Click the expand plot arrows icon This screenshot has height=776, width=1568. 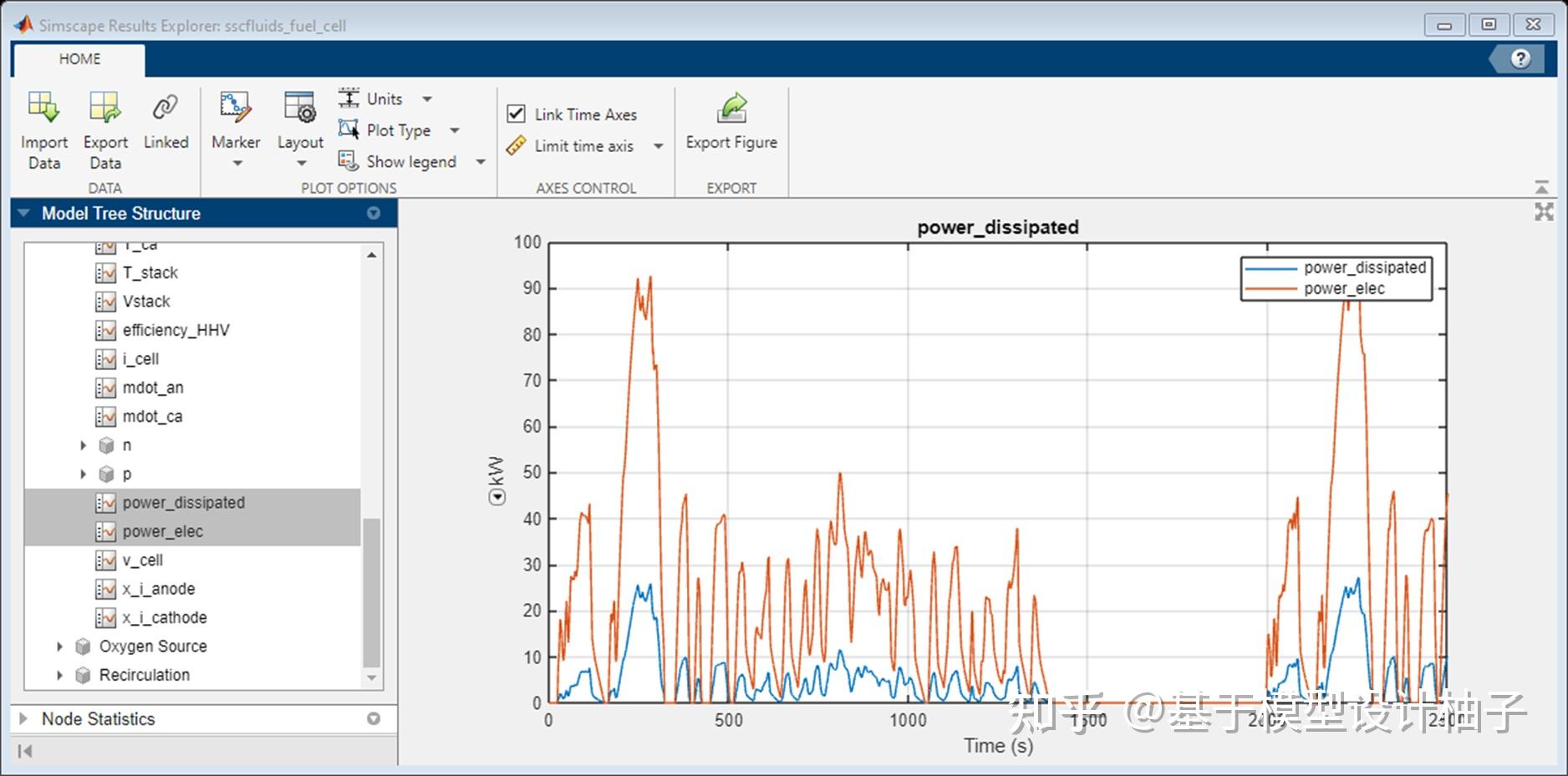[1544, 212]
